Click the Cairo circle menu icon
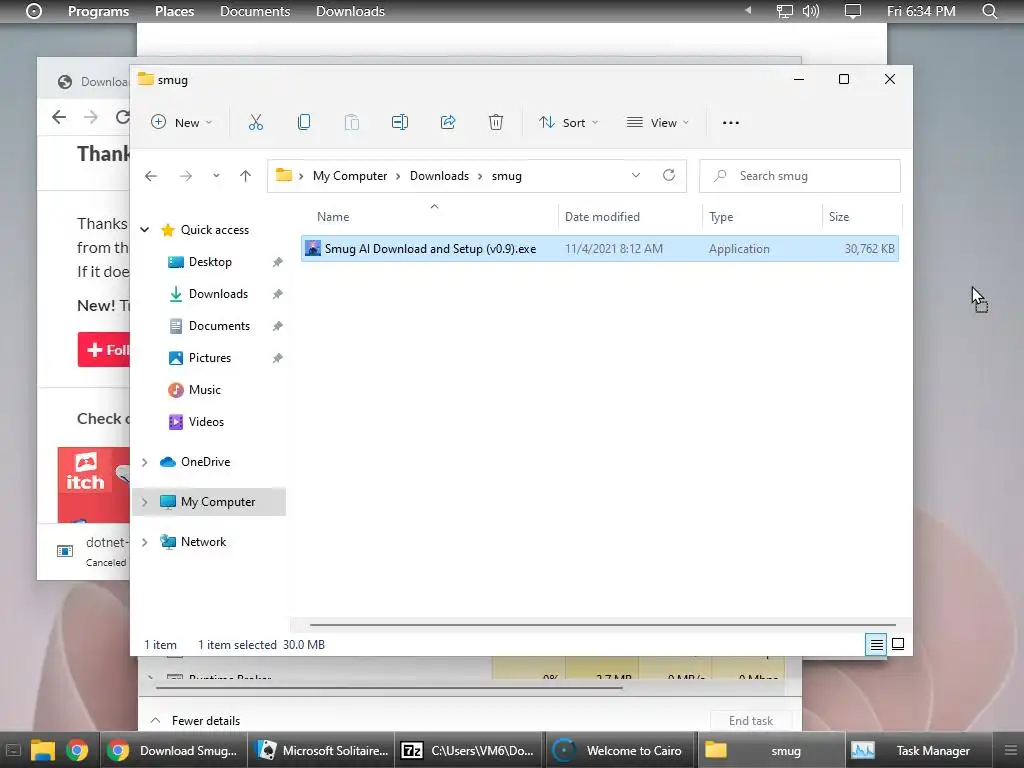1024x768 pixels. (34, 11)
